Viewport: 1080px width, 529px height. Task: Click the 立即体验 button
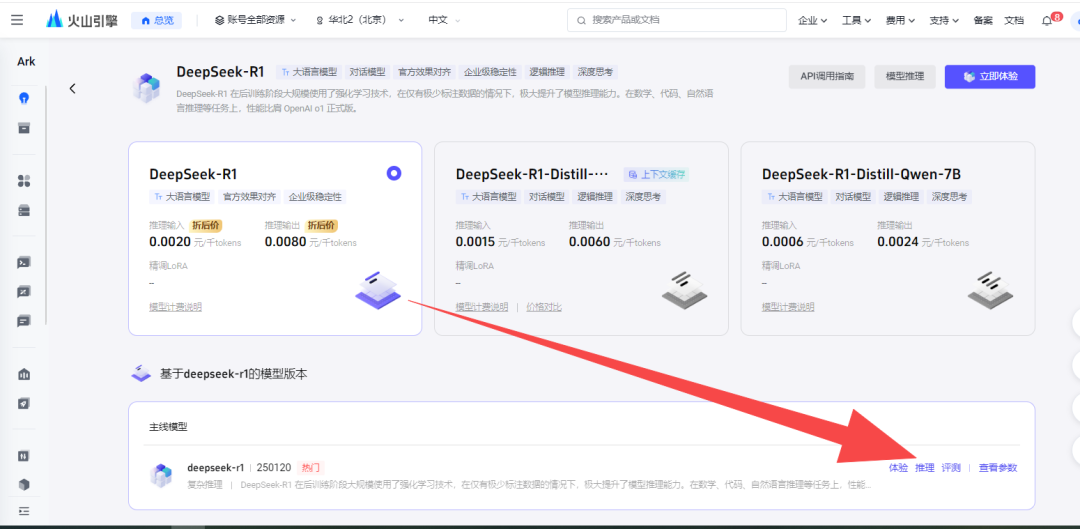[990, 77]
